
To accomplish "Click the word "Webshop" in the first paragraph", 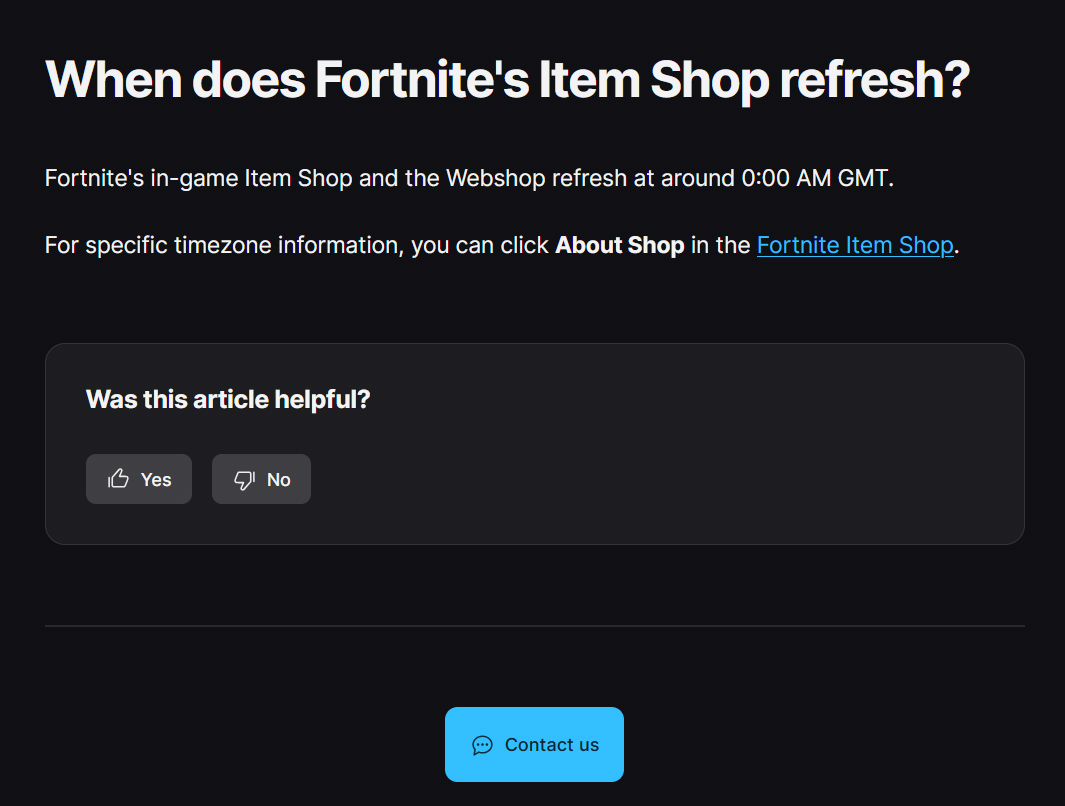I will [496, 178].
